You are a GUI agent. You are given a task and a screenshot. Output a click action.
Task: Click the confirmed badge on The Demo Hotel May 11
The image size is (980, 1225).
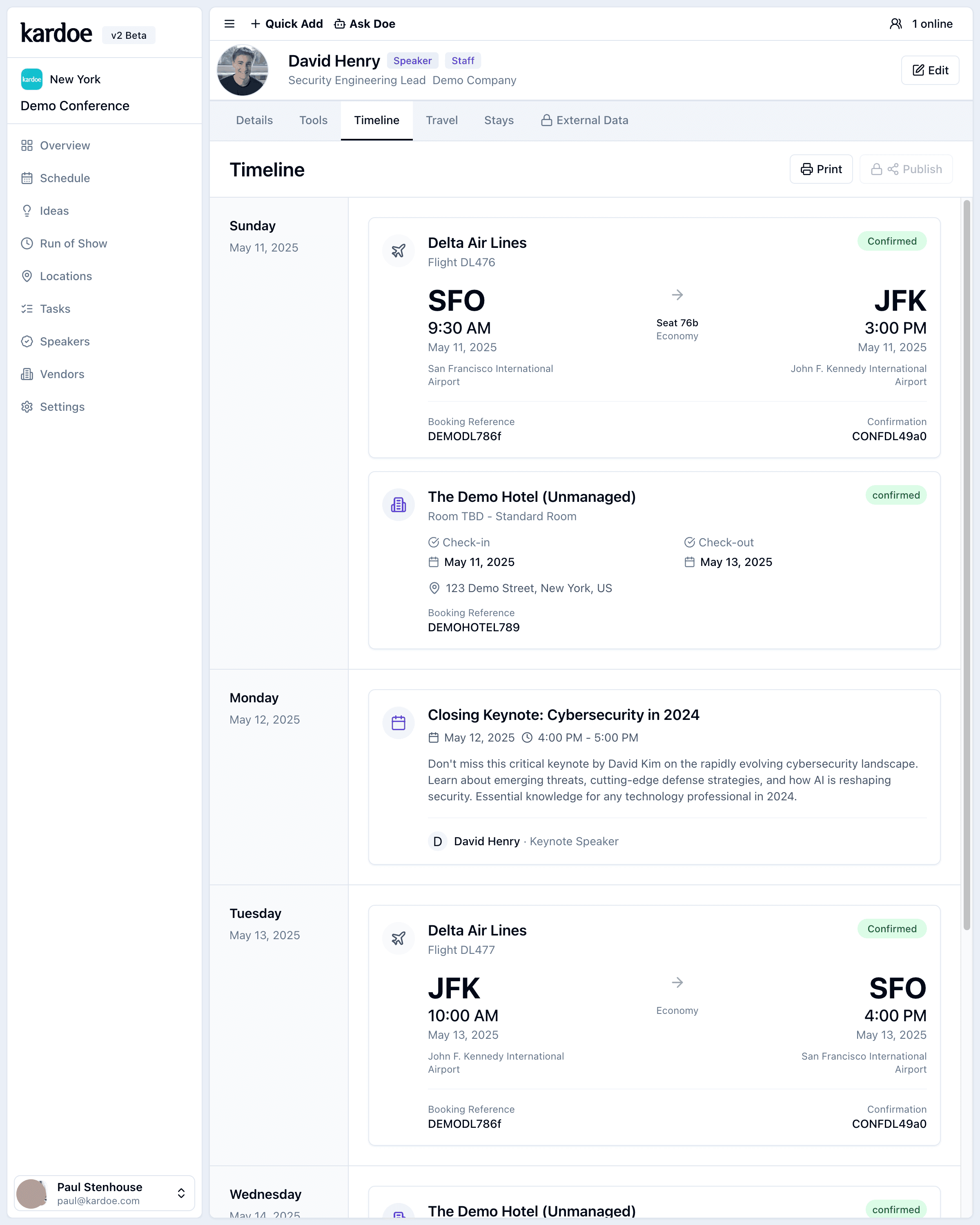(x=896, y=495)
